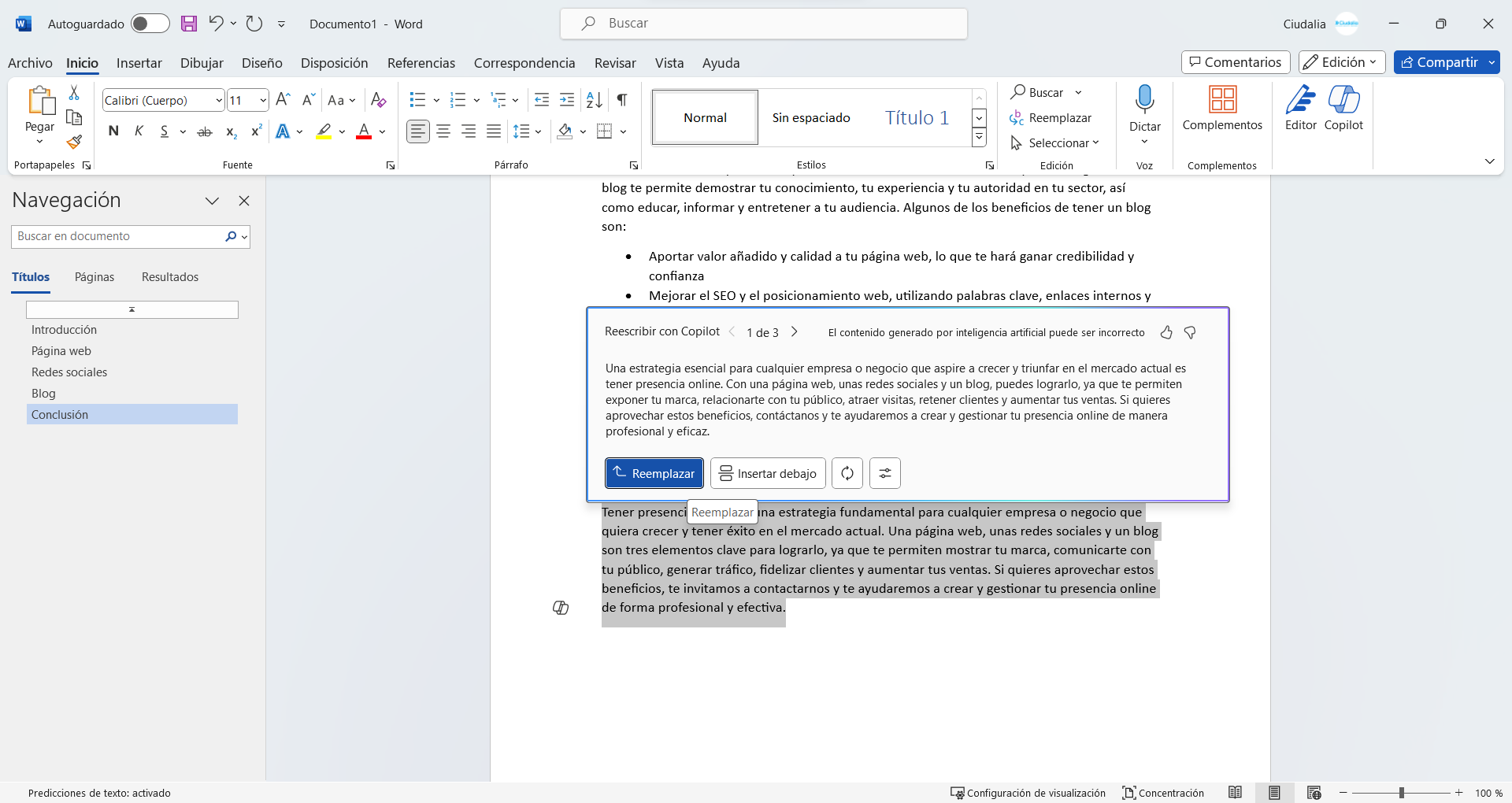Screen dimensions: 1512x803
Task: Open Copilot from the ribbon
Action: (1344, 112)
